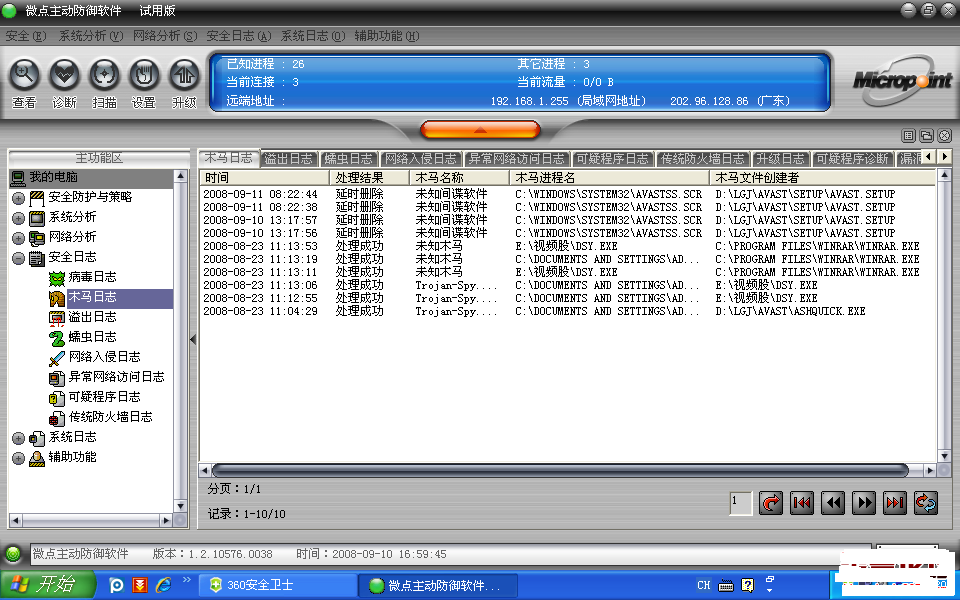Viewport: 960px width, 600px height.
Task: Click the Micropoint logo
Action: [903, 80]
